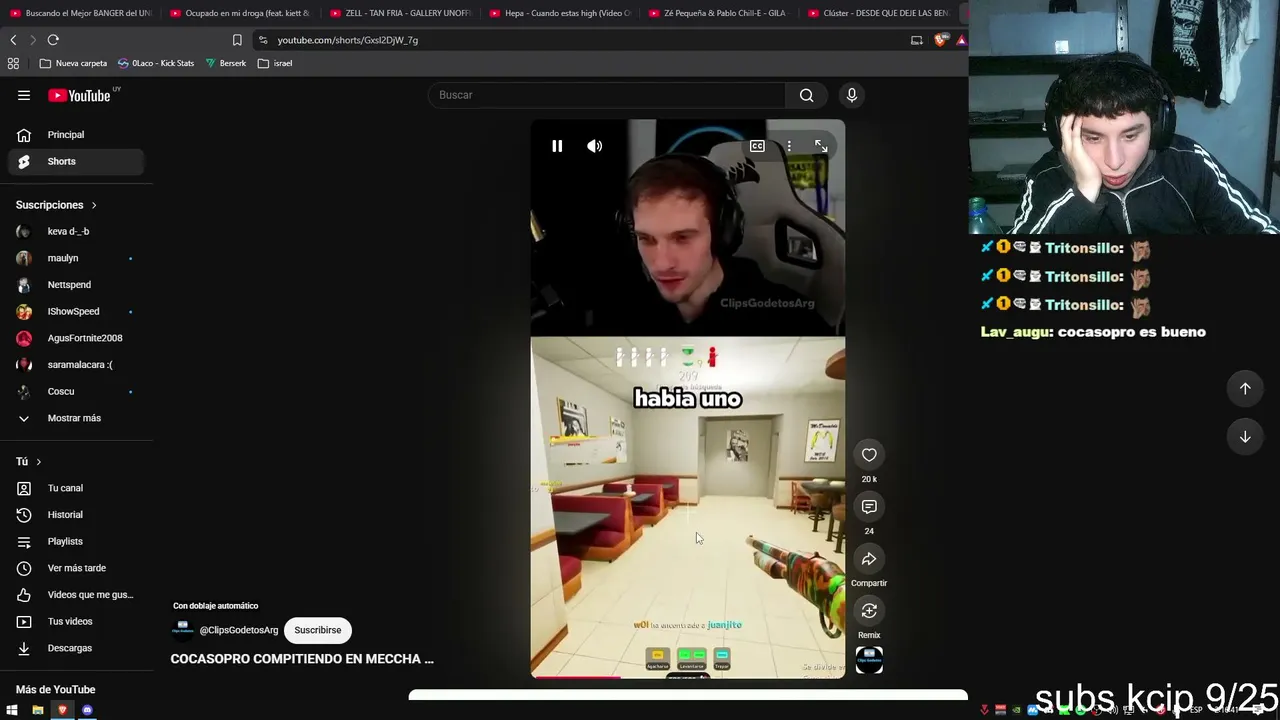
Task: Share the Short via Compartir
Action: (869, 559)
